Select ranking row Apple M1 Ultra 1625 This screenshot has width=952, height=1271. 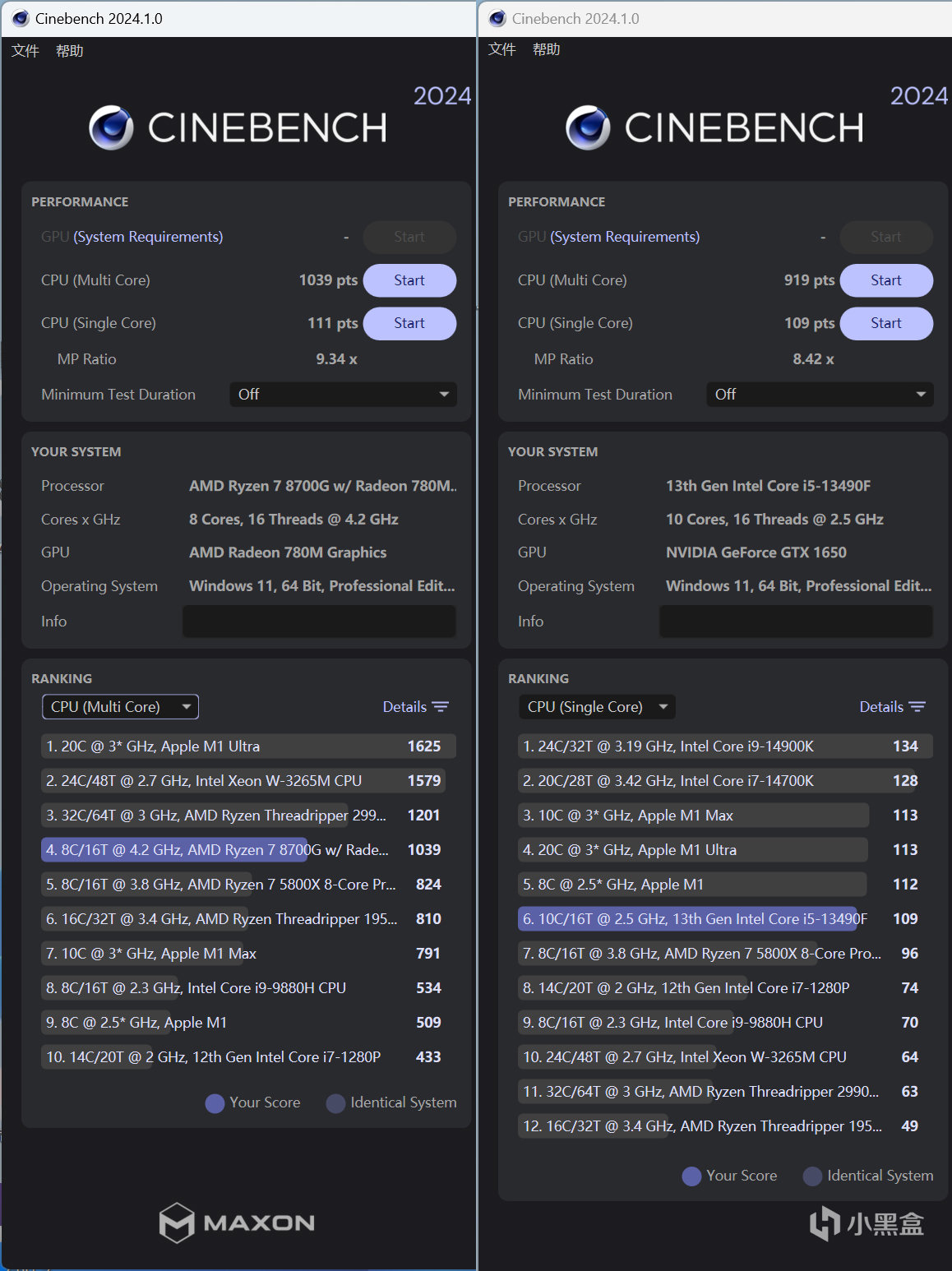click(x=248, y=746)
